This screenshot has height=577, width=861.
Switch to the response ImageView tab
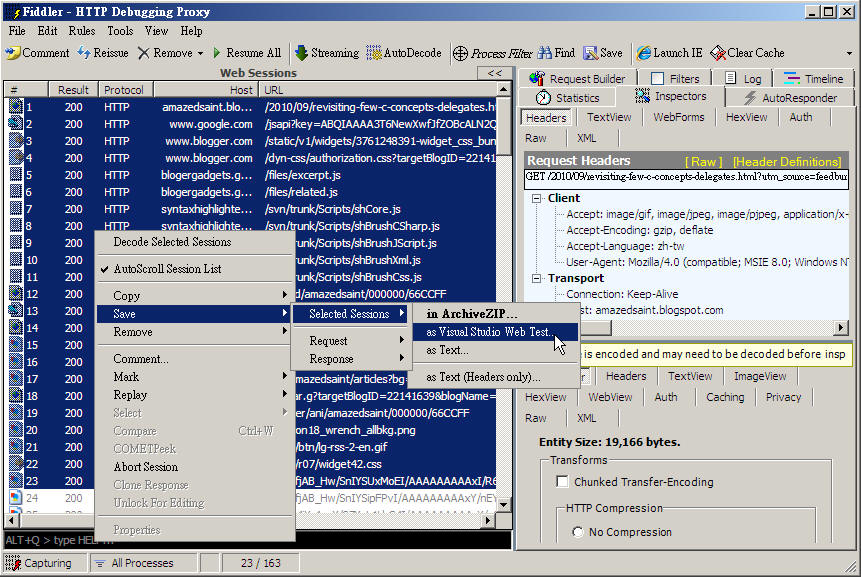point(760,376)
